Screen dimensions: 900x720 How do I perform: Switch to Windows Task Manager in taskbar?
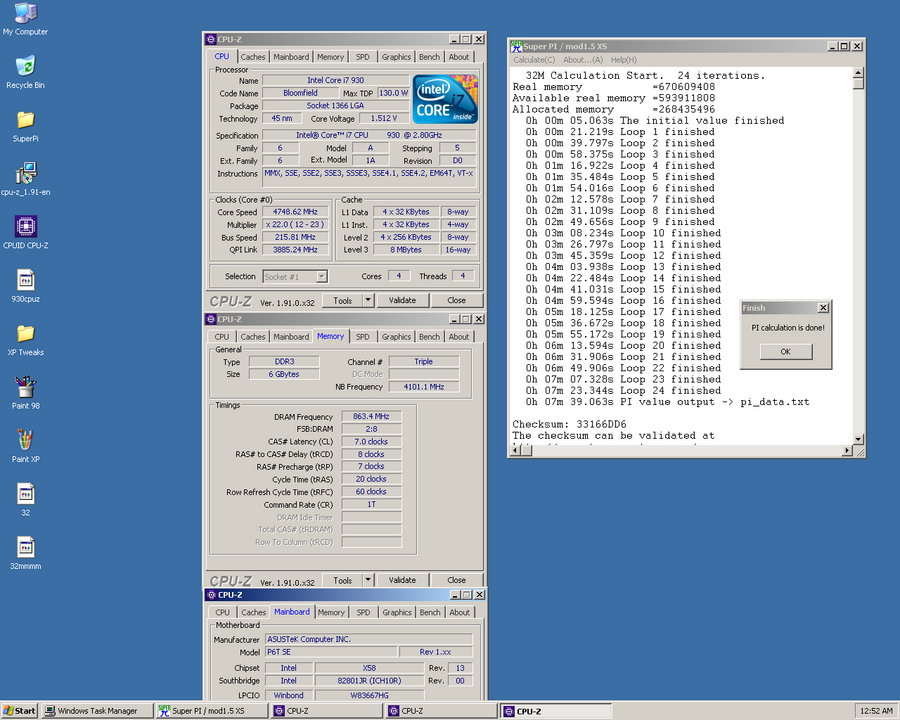pos(97,711)
